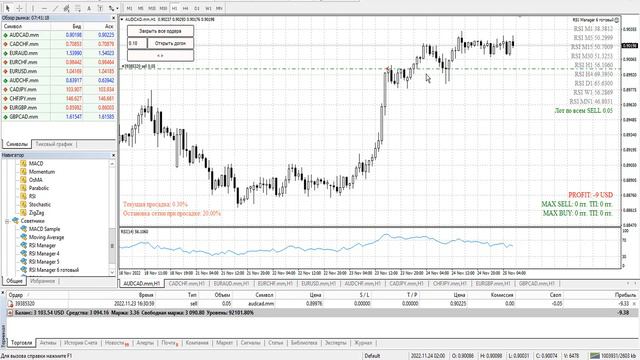Open the Алерты terminal tab

[145, 343]
